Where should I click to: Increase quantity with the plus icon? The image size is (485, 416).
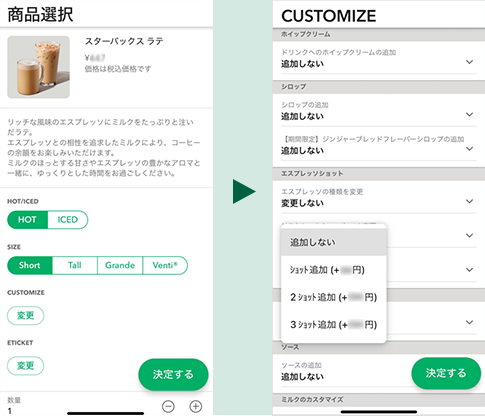[x=196, y=406]
